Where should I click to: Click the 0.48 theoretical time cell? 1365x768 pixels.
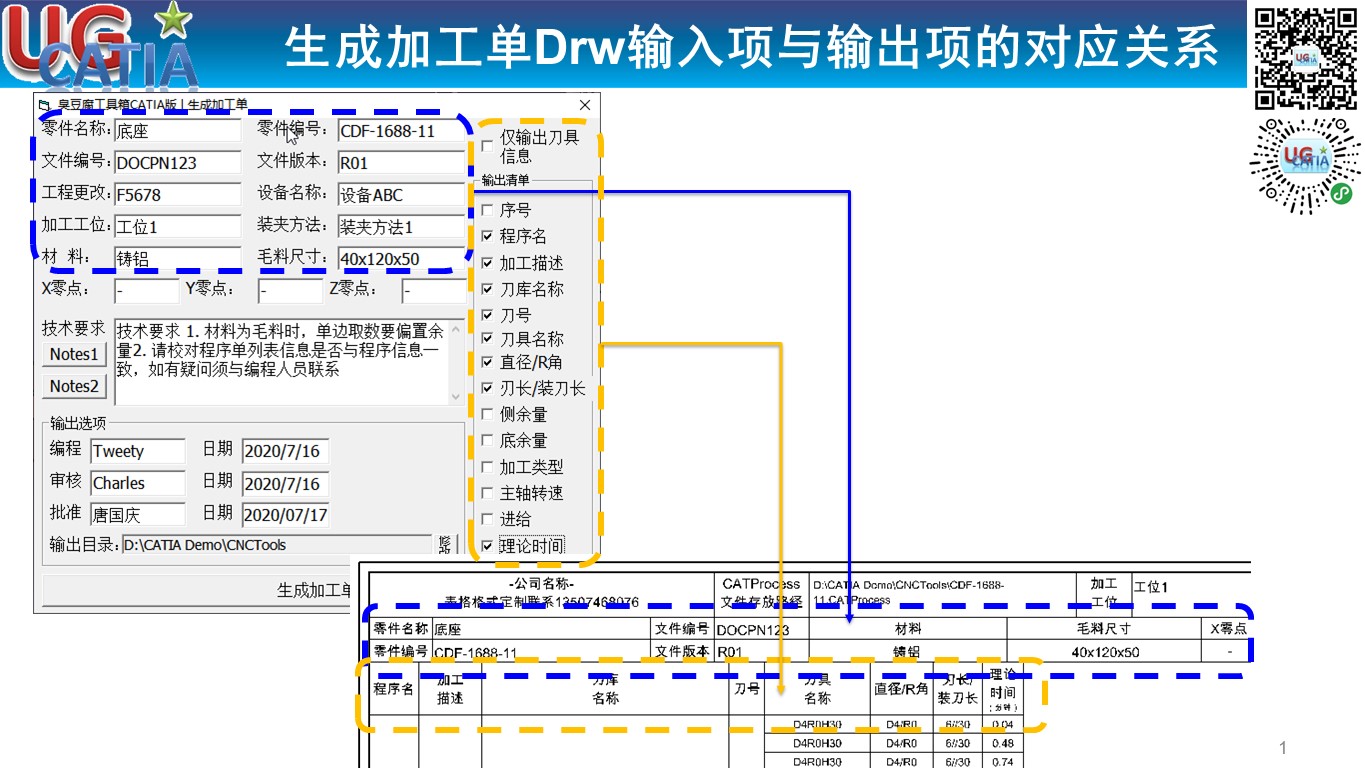1002,743
